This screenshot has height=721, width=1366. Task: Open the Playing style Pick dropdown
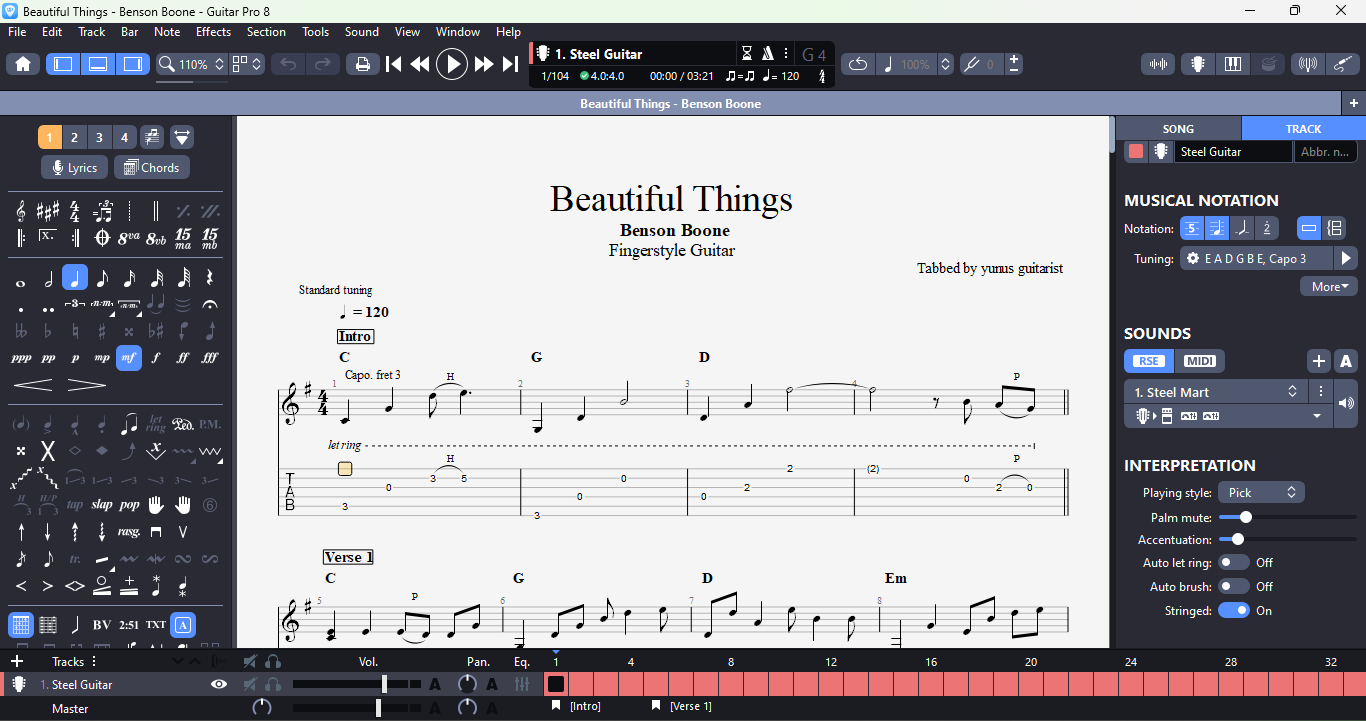pyautogui.click(x=1261, y=493)
